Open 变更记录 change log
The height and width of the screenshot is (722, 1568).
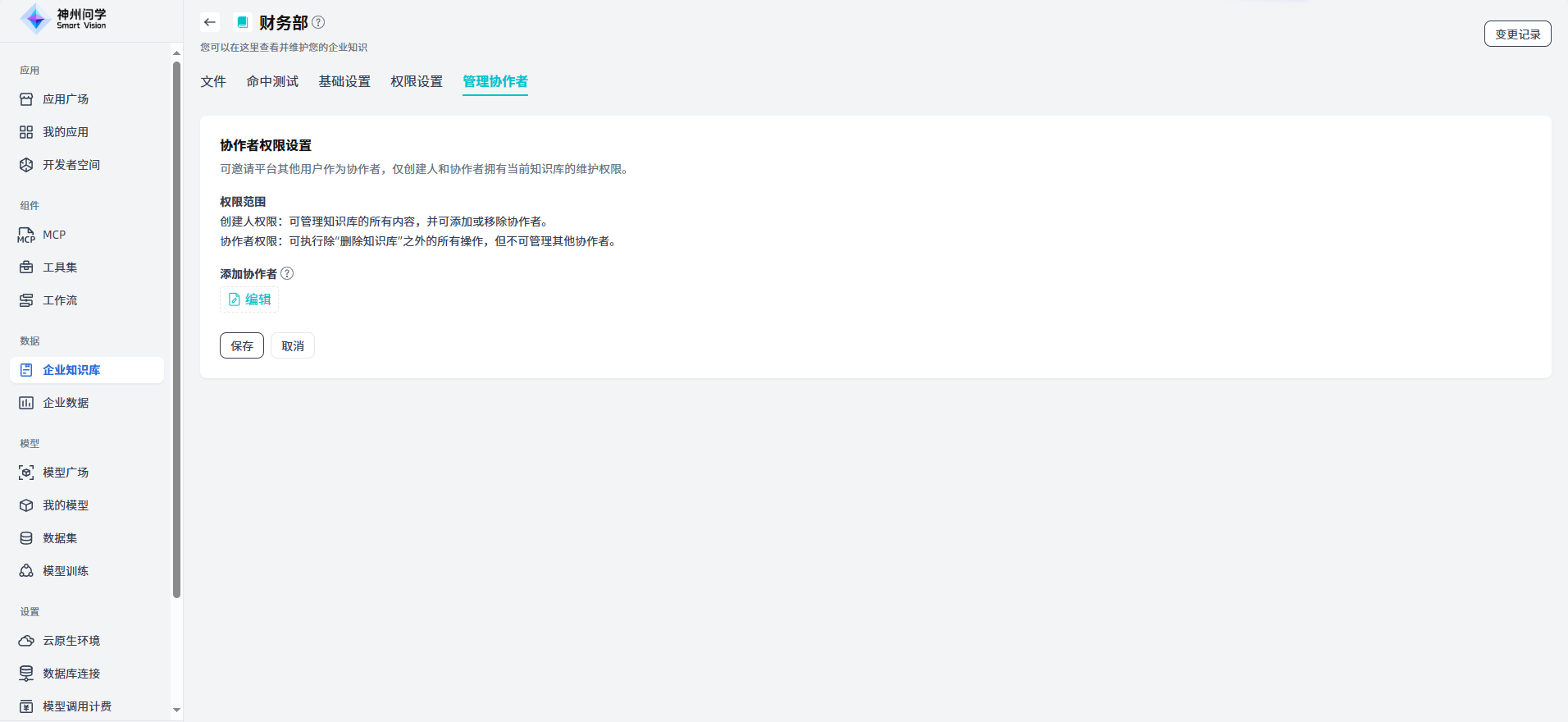point(1517,34)
